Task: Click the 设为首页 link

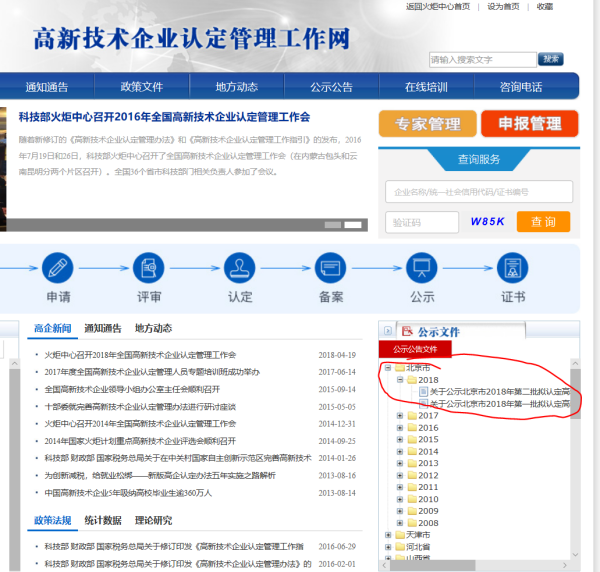Action: click(503, 7)
